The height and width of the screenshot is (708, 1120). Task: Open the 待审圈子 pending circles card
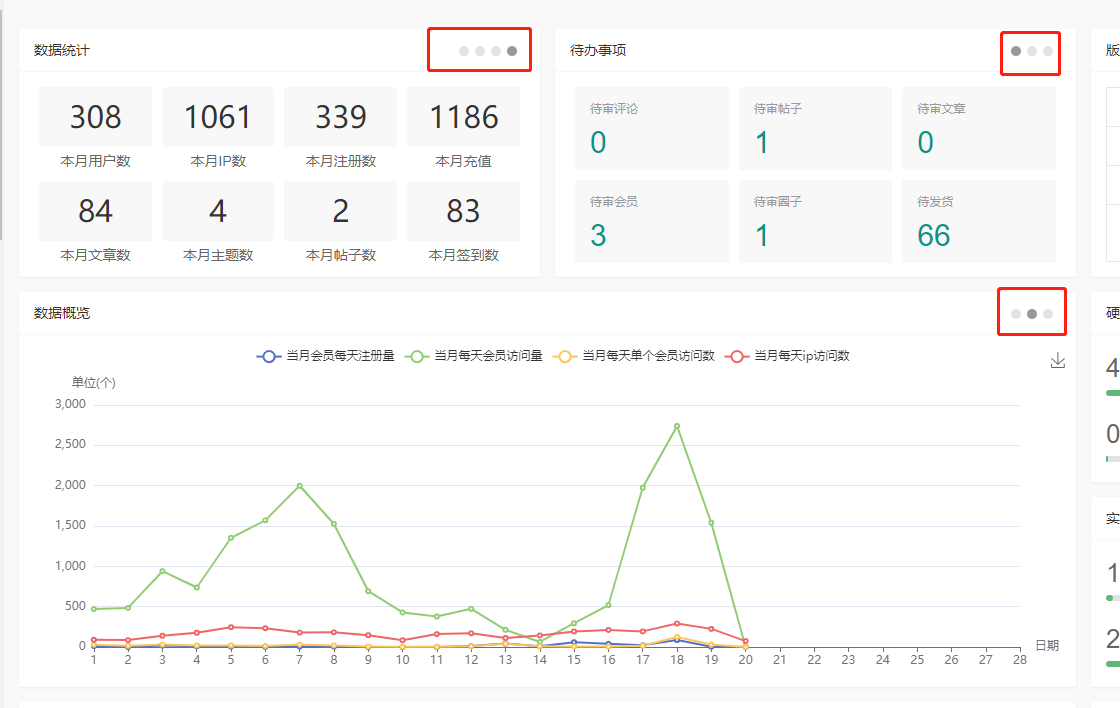pyautogui.click(x=815, y=221)
